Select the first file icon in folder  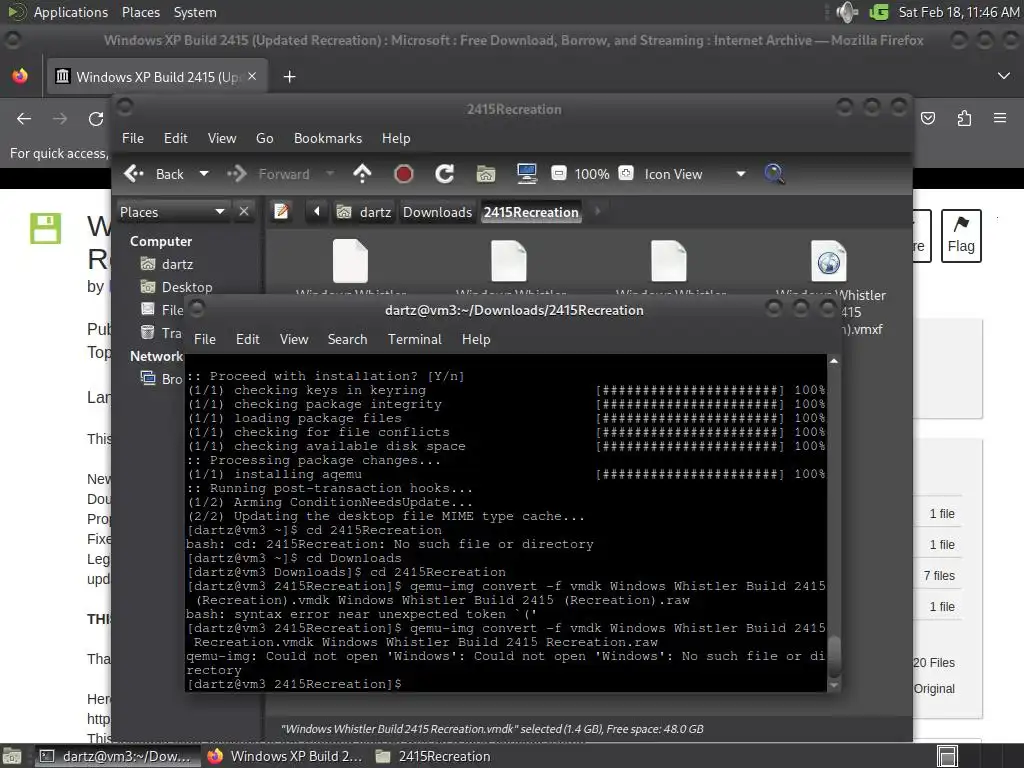click(351, 261)
